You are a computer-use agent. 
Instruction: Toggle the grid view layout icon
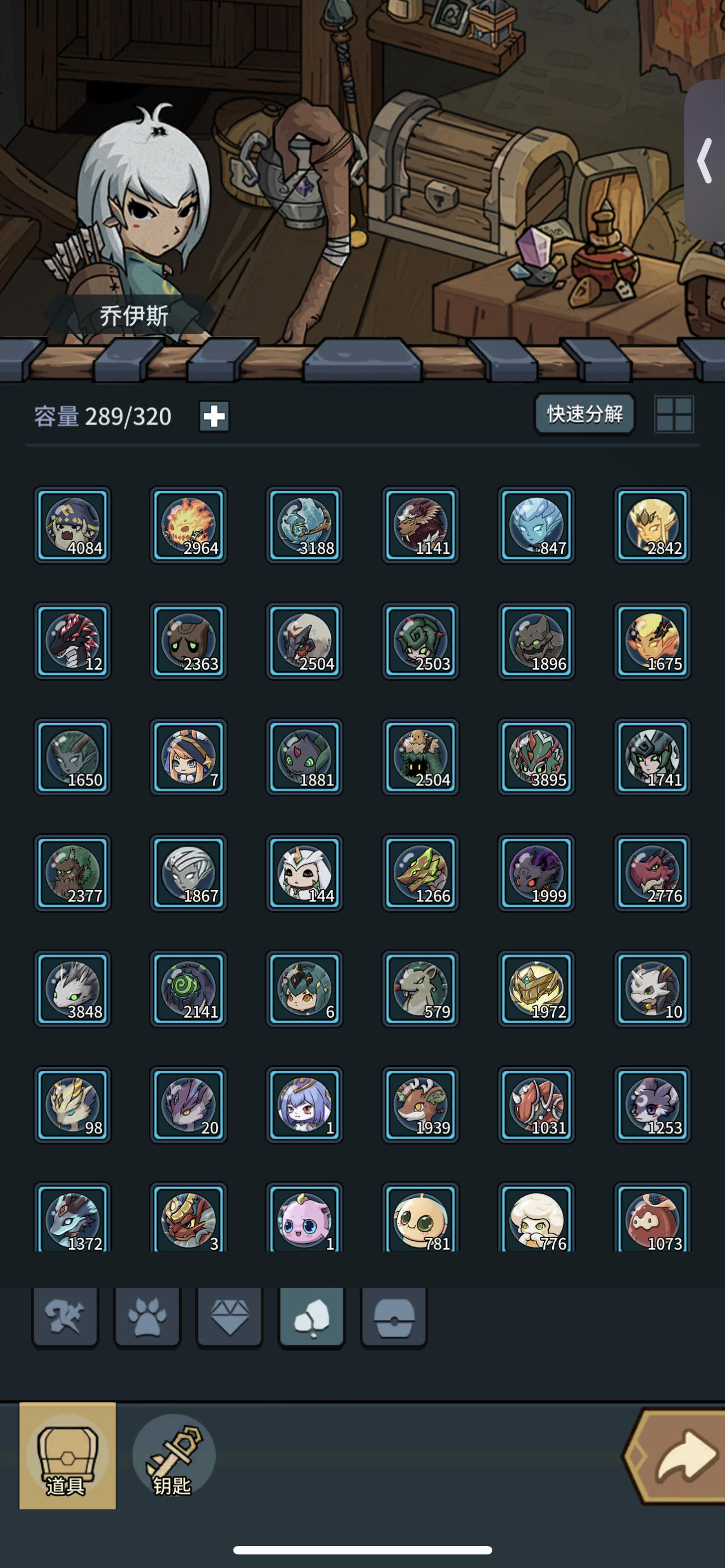(x=674, y=415)
